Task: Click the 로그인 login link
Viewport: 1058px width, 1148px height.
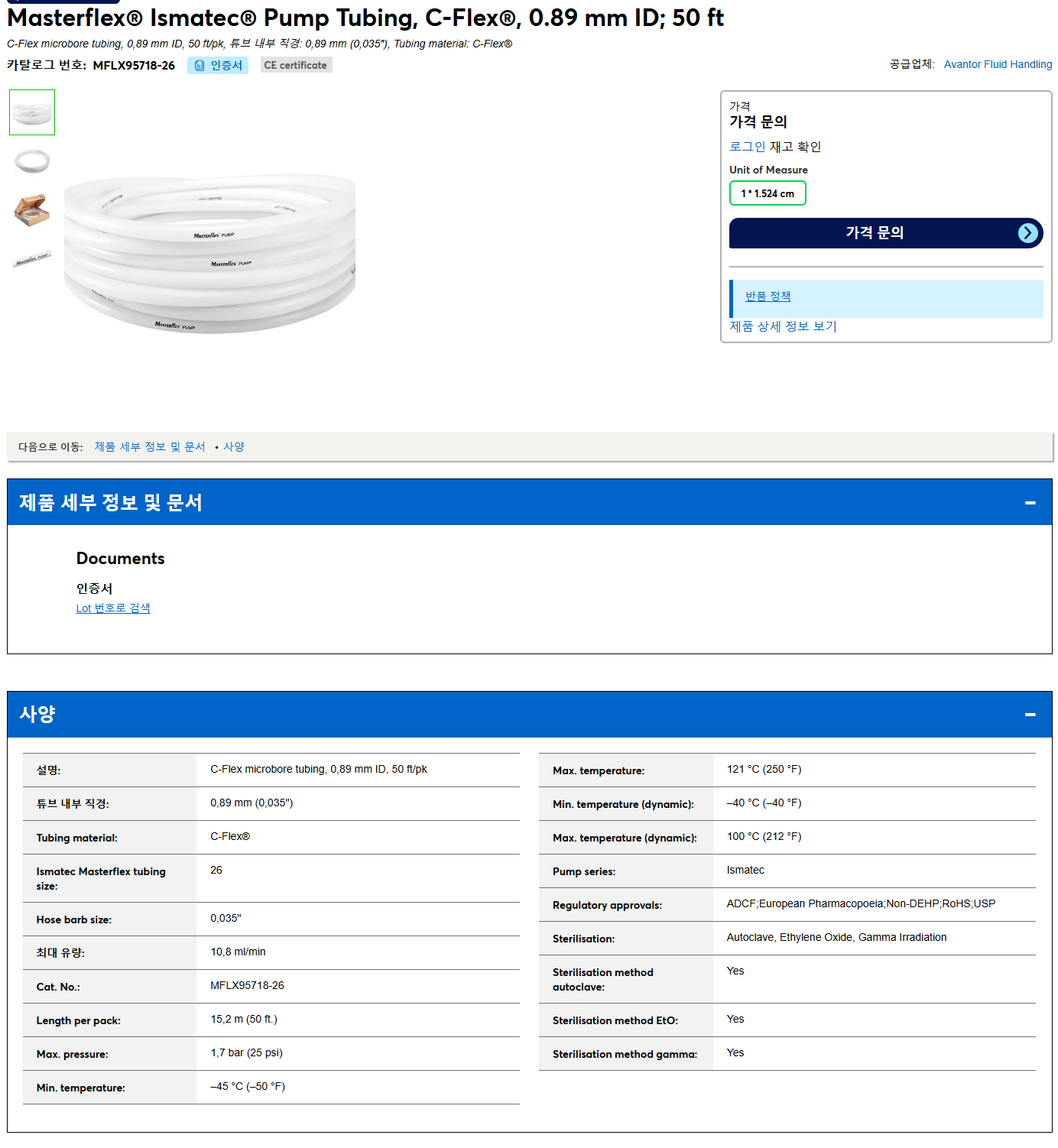Action: pyautogui.click(x=747, y=147)
